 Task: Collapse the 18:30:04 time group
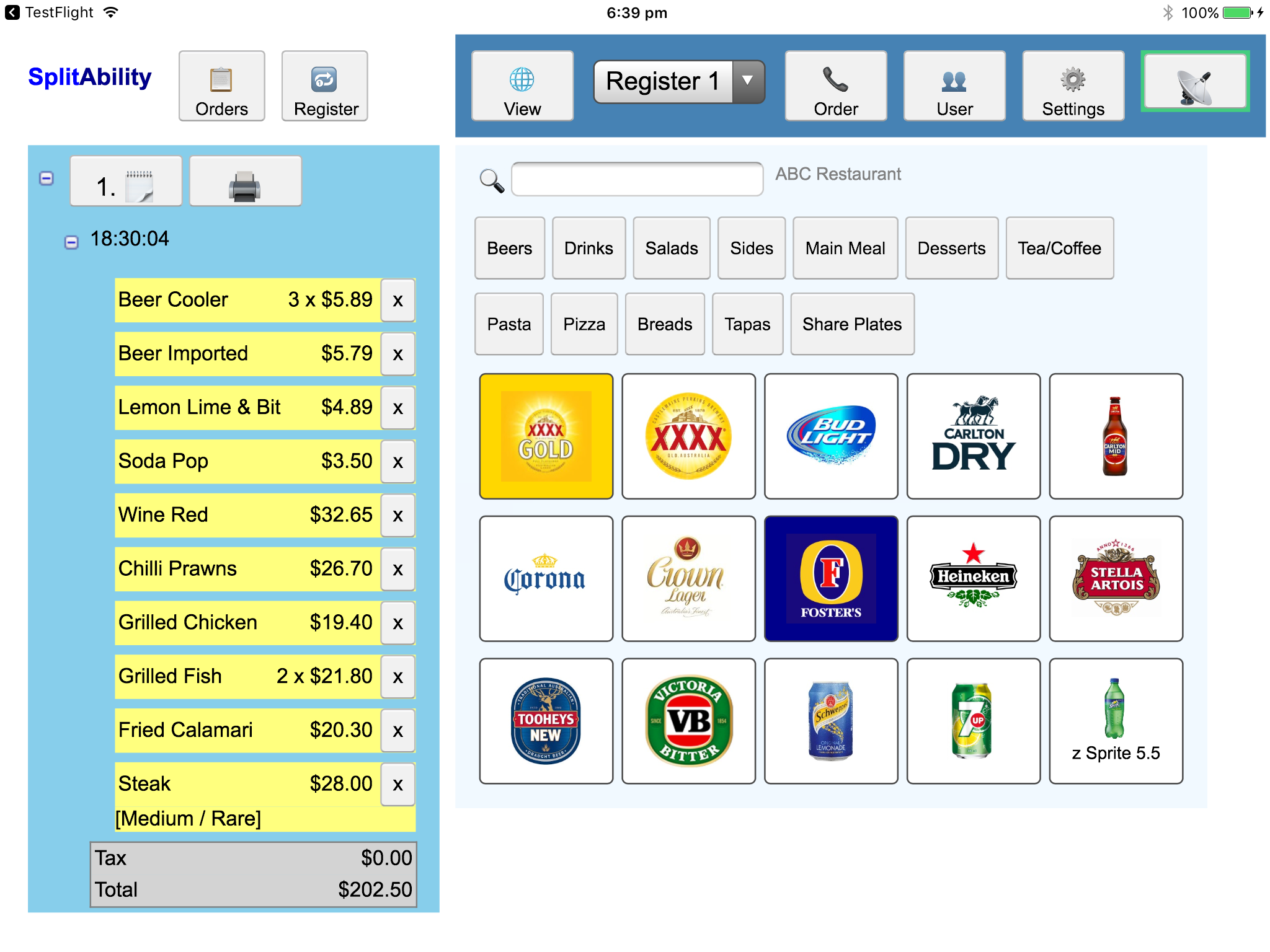pos(72,242)
